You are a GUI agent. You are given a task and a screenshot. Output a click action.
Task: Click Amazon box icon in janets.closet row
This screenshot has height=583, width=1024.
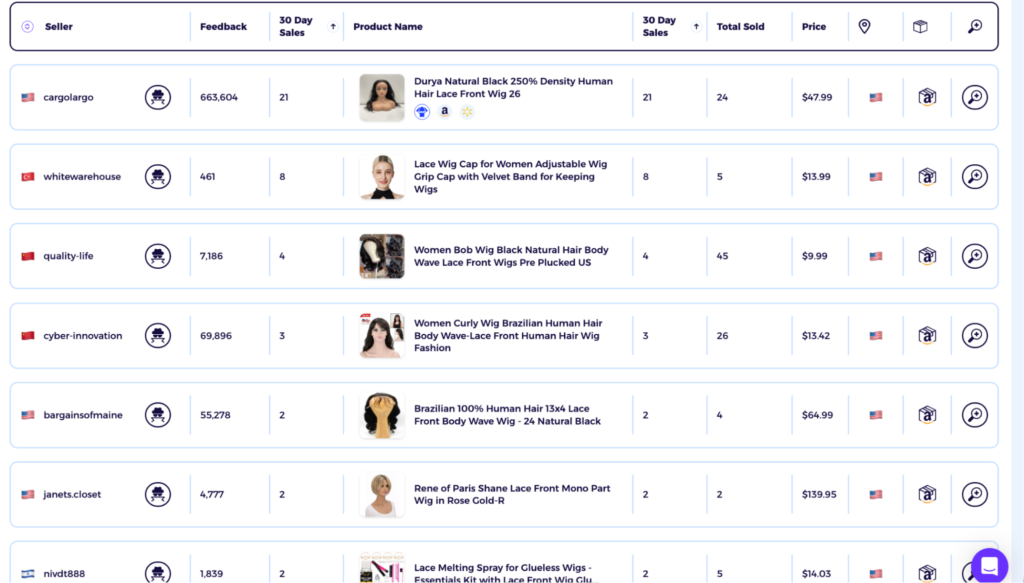point(927,494)
